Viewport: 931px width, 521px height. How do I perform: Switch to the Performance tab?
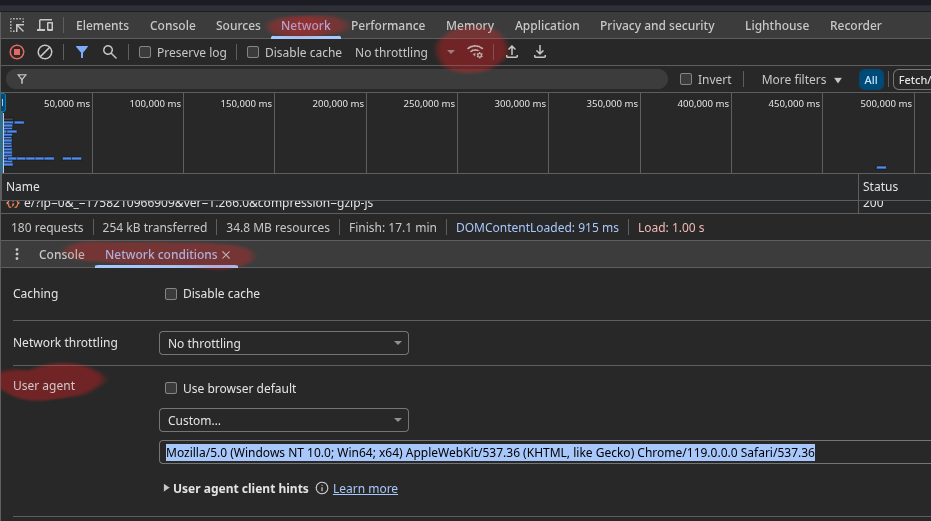tap(387, 25)
